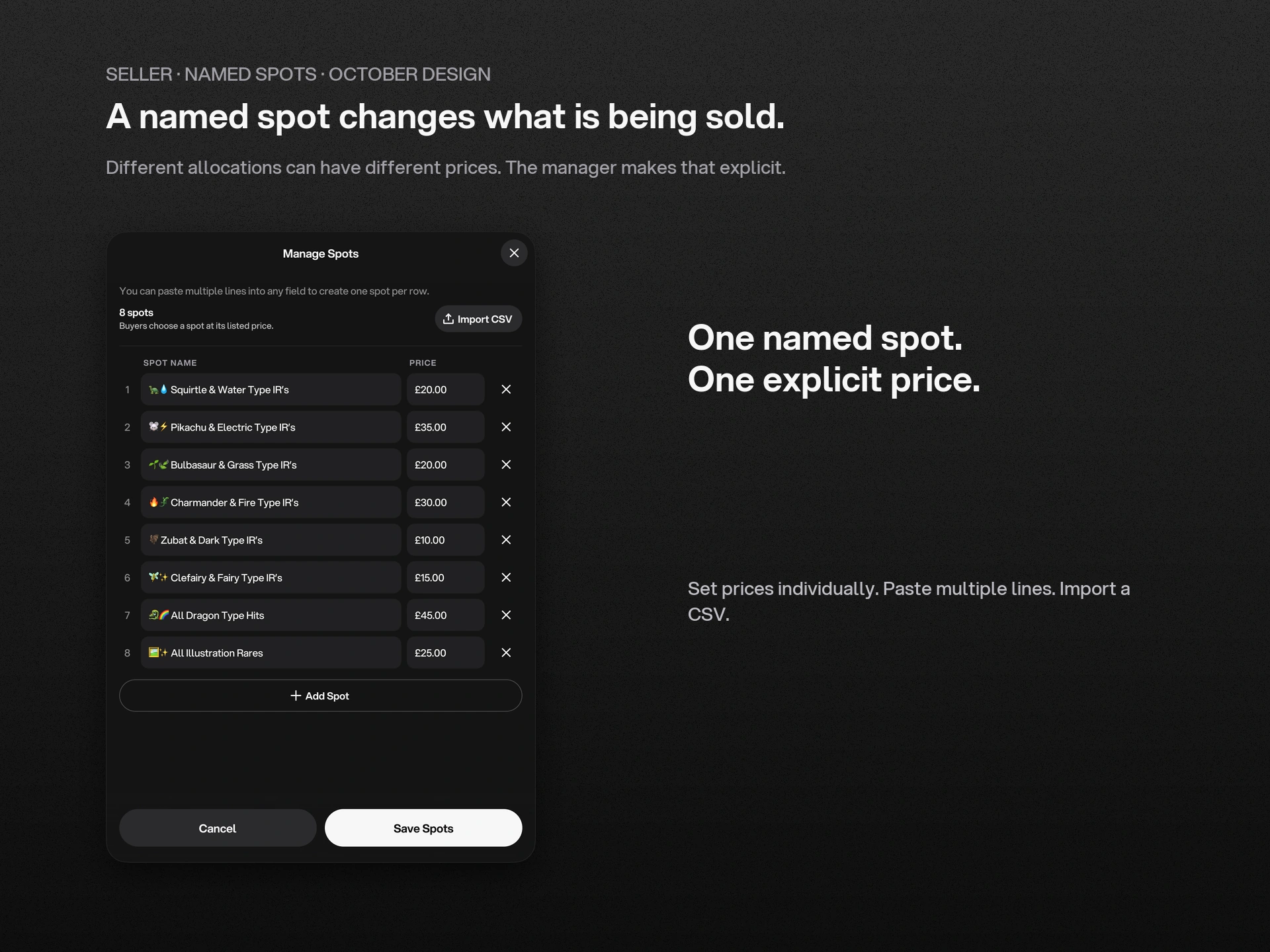
Task: Click the Bulbasaur row's price field
Action: 446,465
